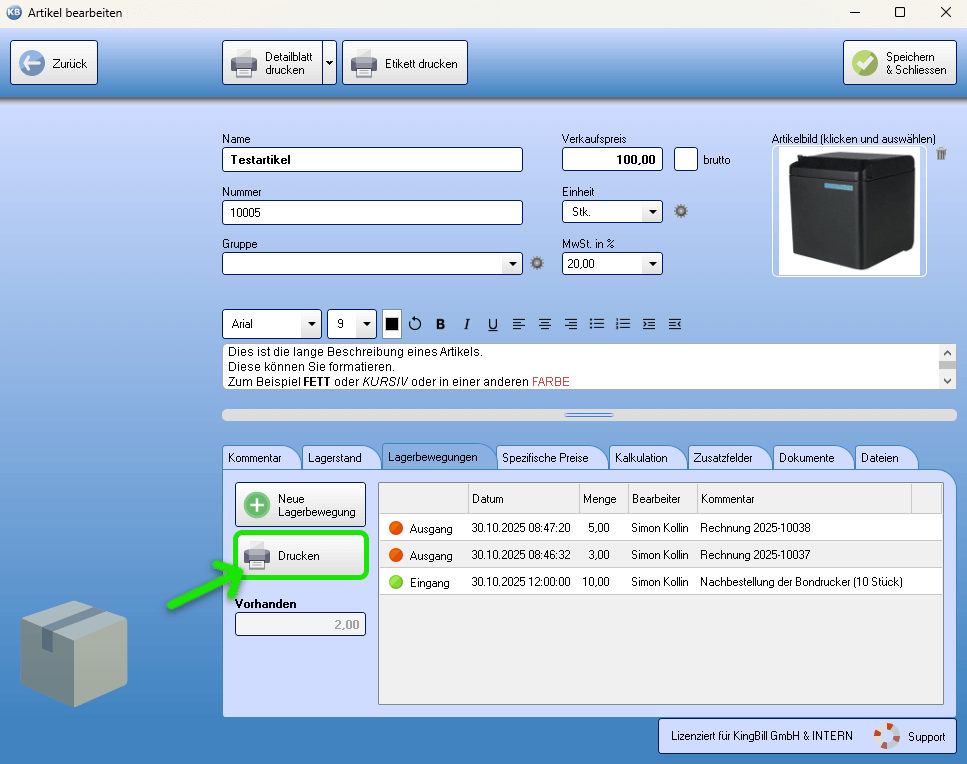Underline the selected description text
This screenshot has width=967, height=764.
click(x=492, y=324)
